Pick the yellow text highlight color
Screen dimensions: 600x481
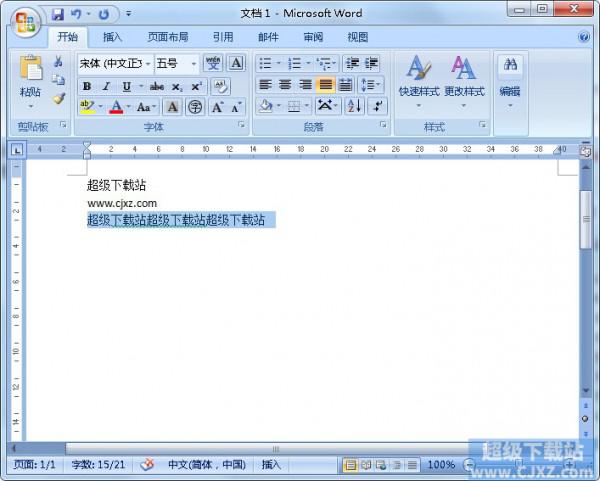pos(87,107)
